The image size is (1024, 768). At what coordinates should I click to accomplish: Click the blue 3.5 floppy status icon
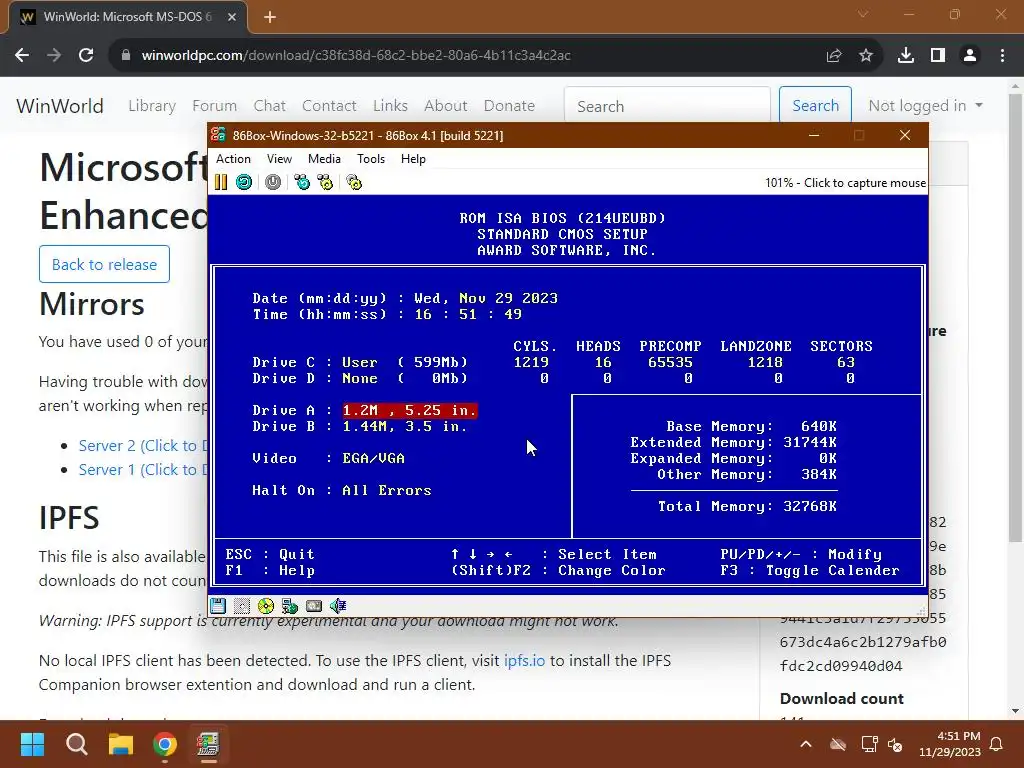pos(218,606)
